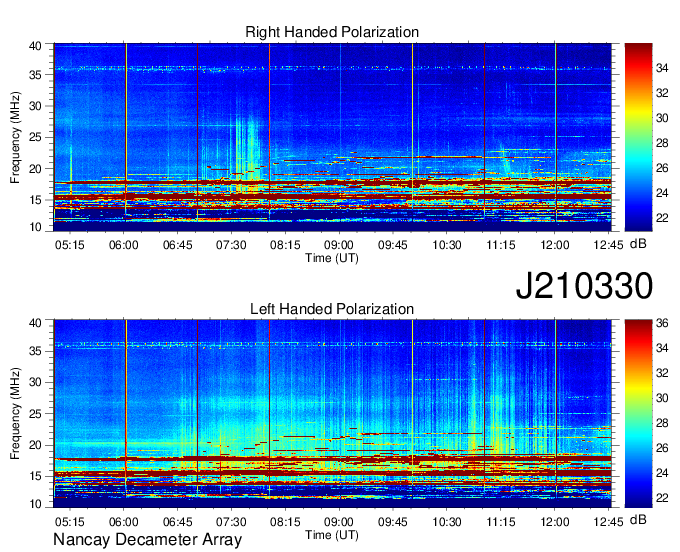Click the 09:00 tick in Right Handed plot
The width and height of the screenshot is (680, 552).
tap(339, 245)
